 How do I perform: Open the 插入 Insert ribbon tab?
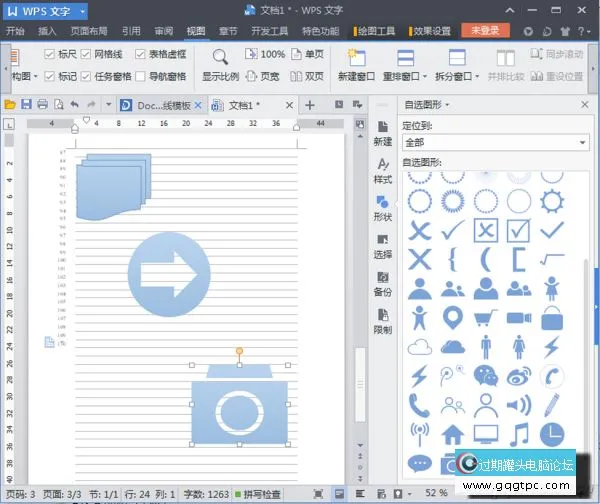[x=47, y=31]
